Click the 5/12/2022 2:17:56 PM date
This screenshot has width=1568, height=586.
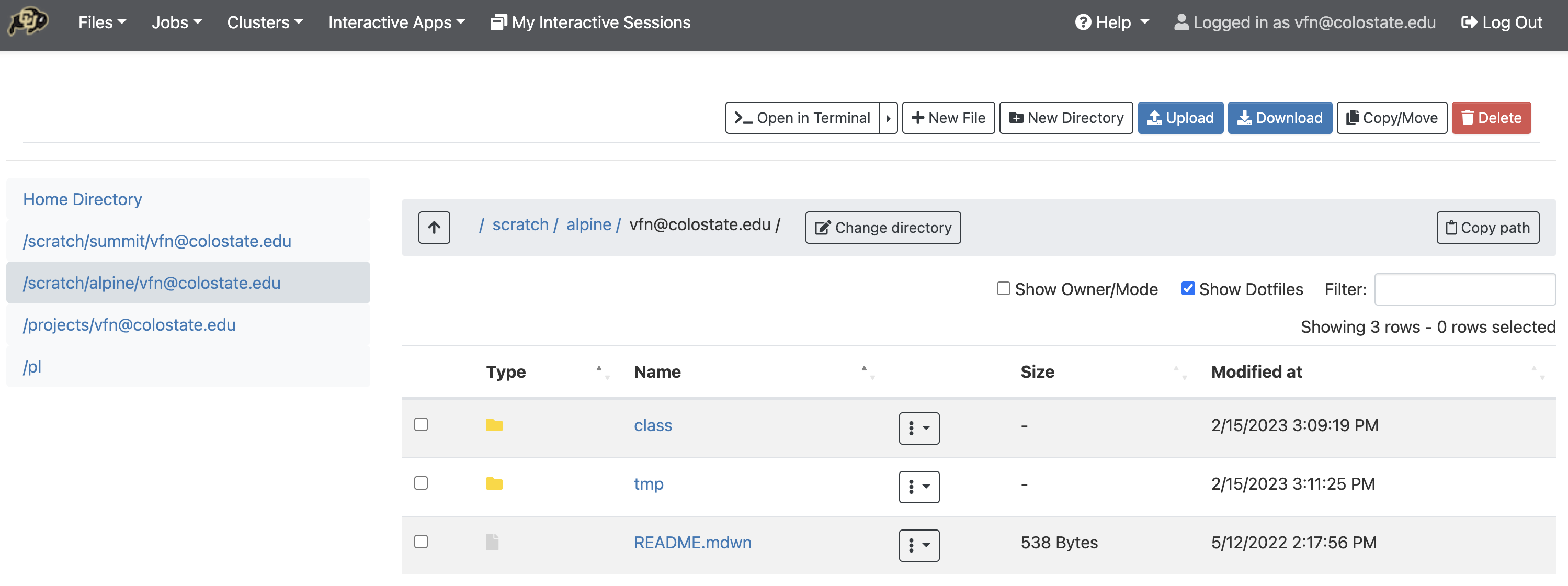point(1293,543)
